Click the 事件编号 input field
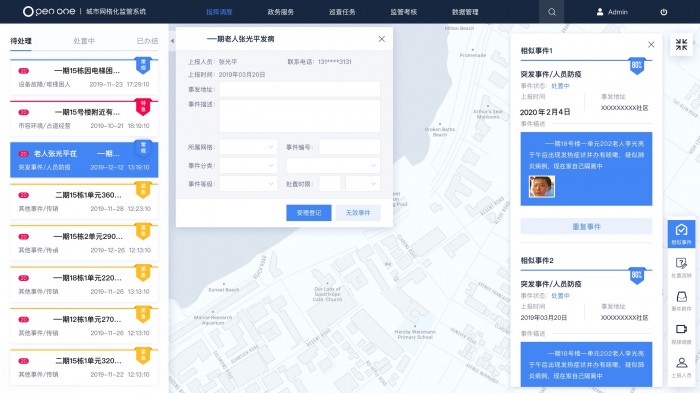700x393 pixels. click(x=350, y=147)
